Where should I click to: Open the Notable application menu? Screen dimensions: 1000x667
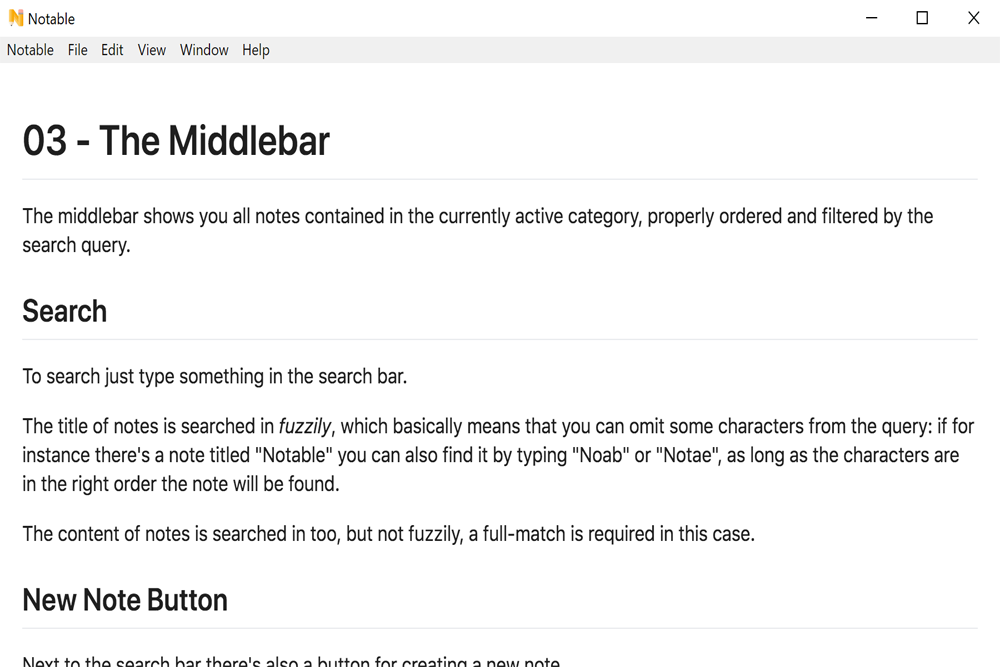click(x=30, y=50)
